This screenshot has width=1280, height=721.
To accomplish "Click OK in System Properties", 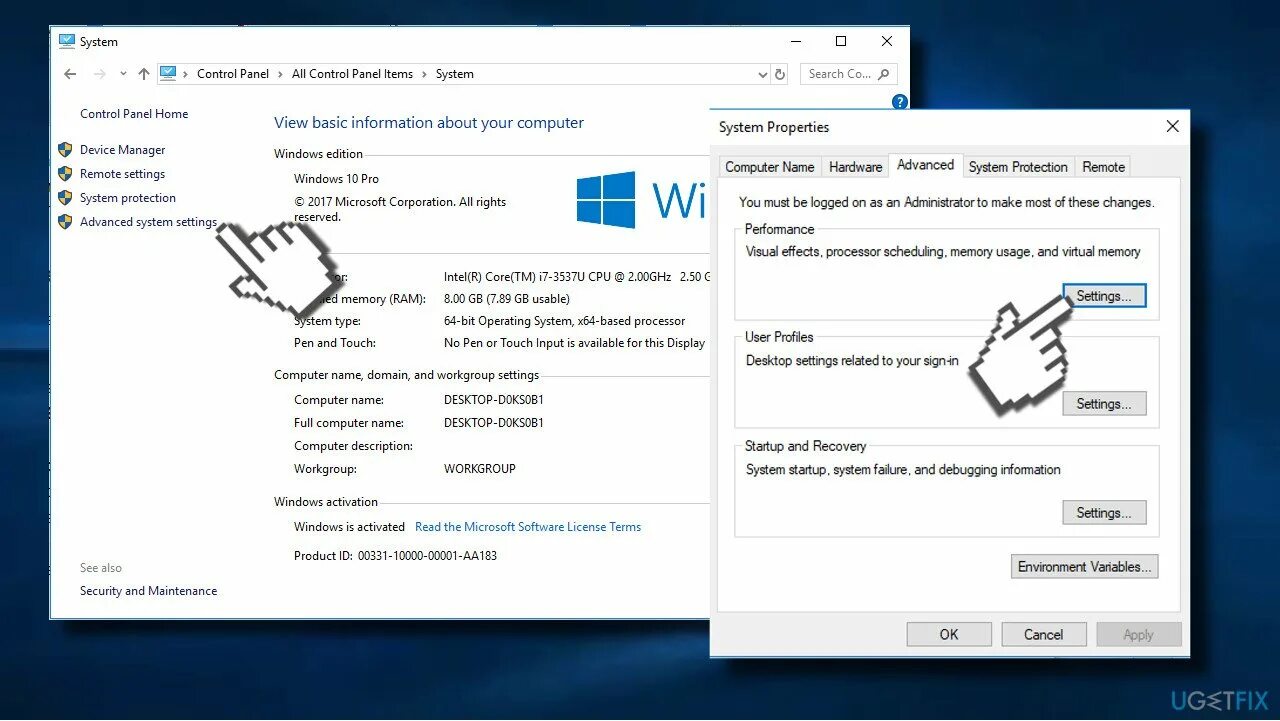I will point(949,634).
